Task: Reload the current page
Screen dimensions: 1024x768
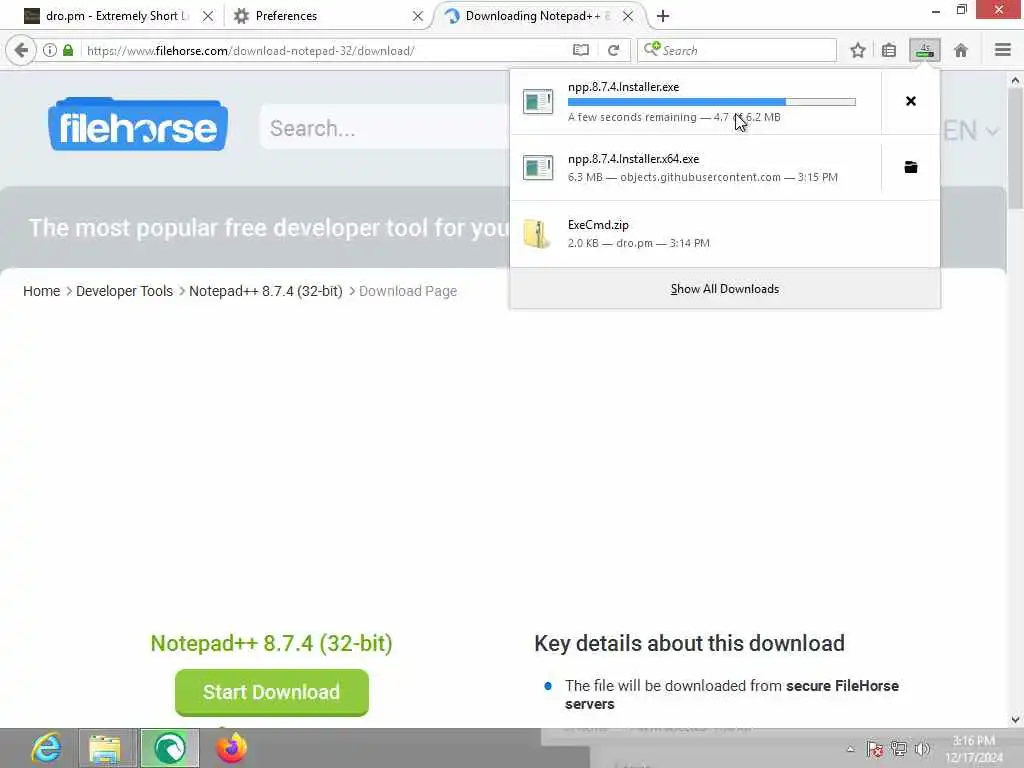Action: [613, 50]
